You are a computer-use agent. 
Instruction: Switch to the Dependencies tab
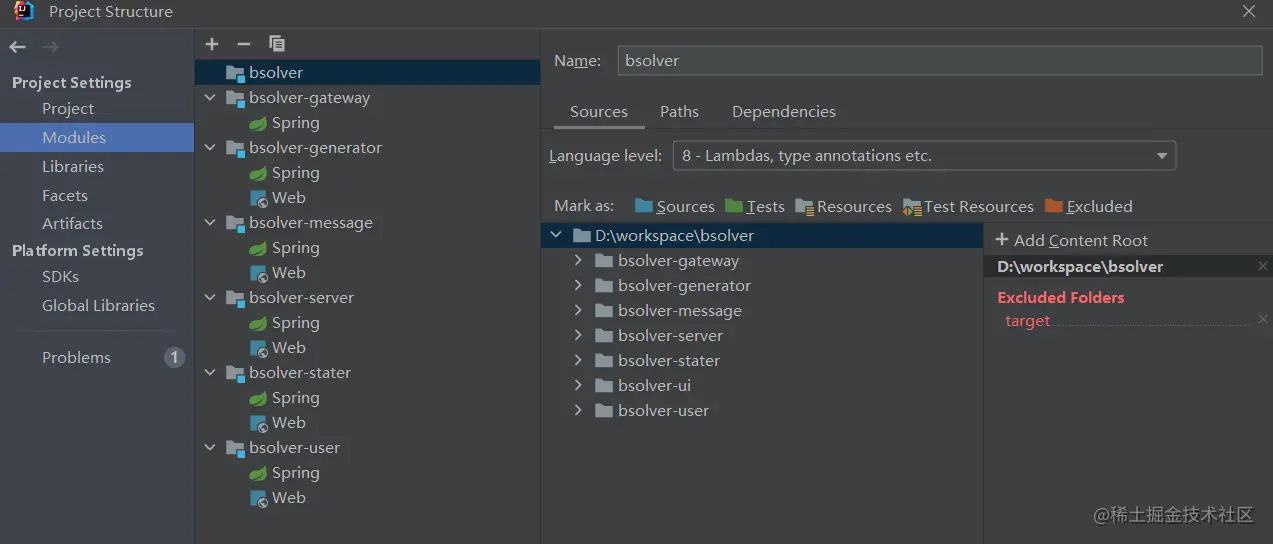coord(783,112)
